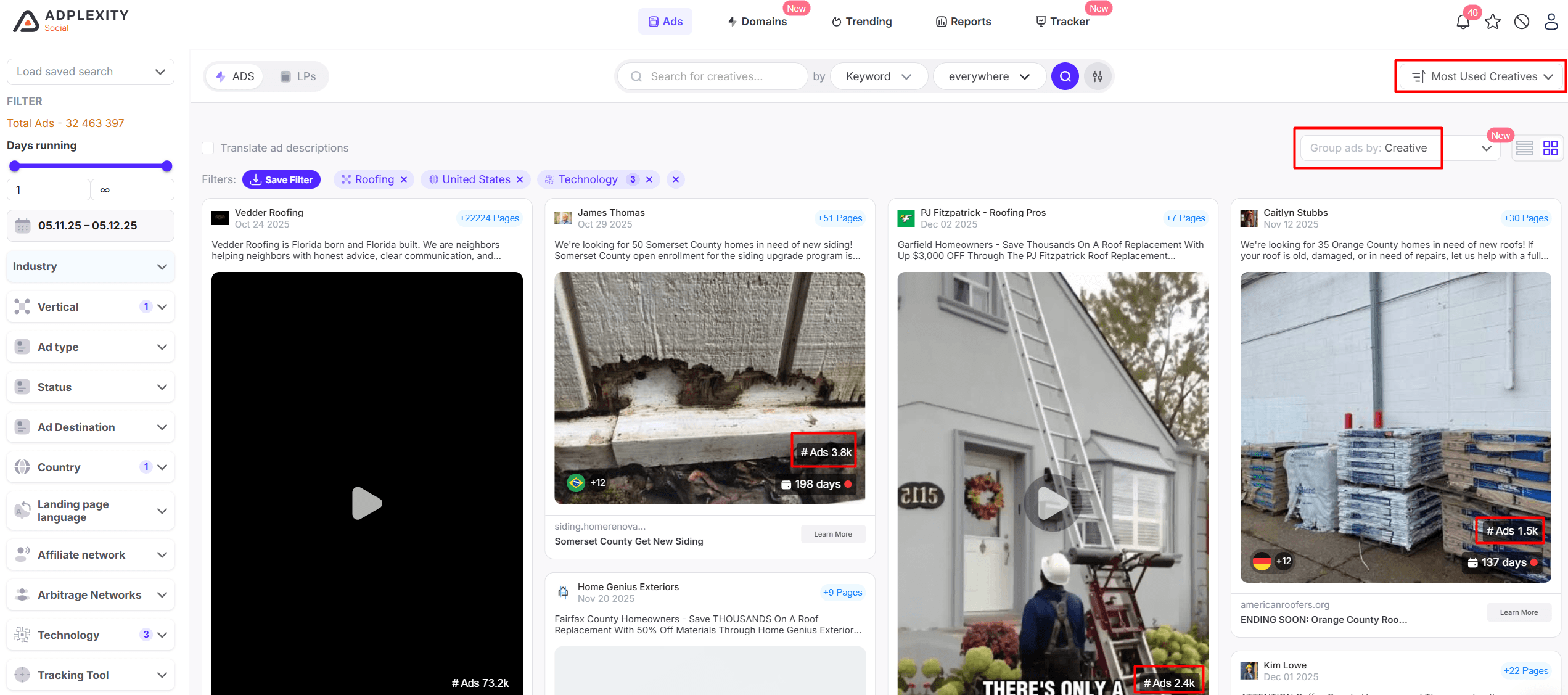Select the ADS toggle option
The image size is (1568, 695).
click(x=235, y=76)
